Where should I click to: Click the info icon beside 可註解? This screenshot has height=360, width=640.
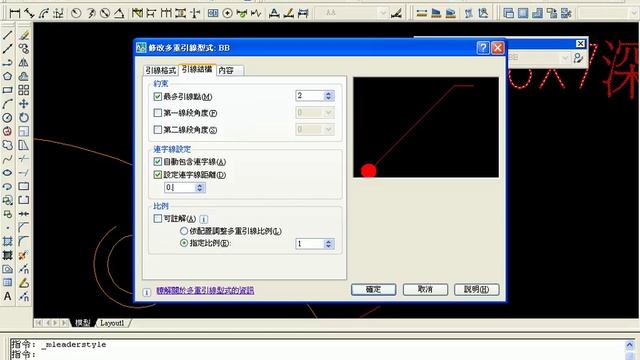click(203, 219)
